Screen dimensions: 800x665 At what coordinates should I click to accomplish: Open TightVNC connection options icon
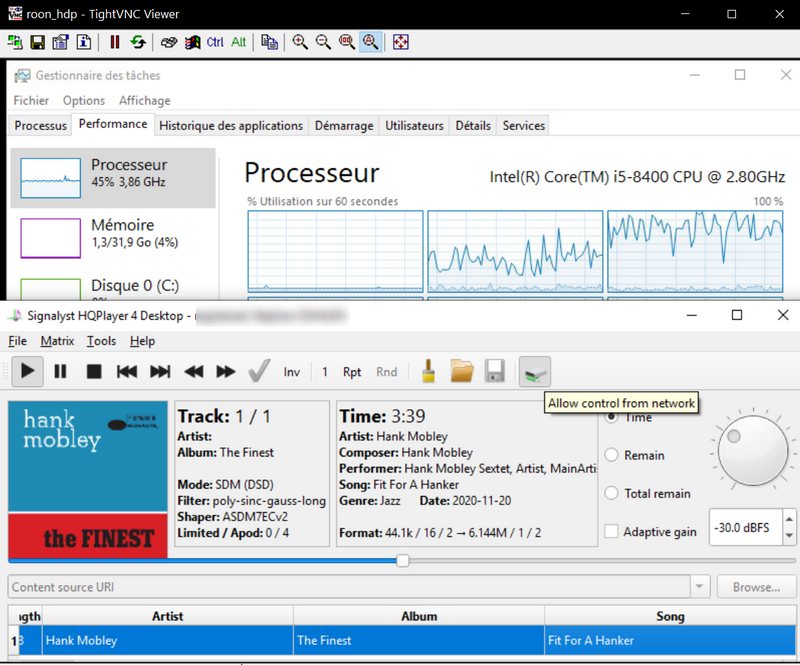coord(61,42)
